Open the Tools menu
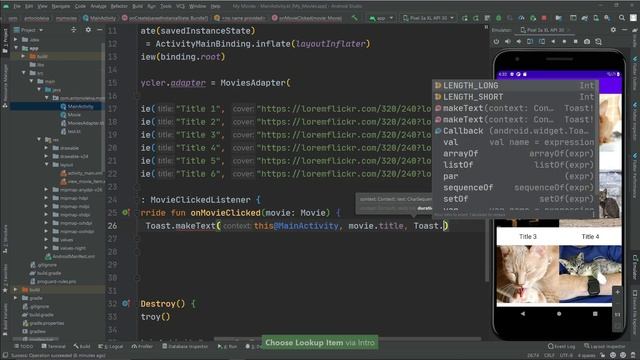The width and height of the screenshot is (640, 360). click(x=166, y=6)
